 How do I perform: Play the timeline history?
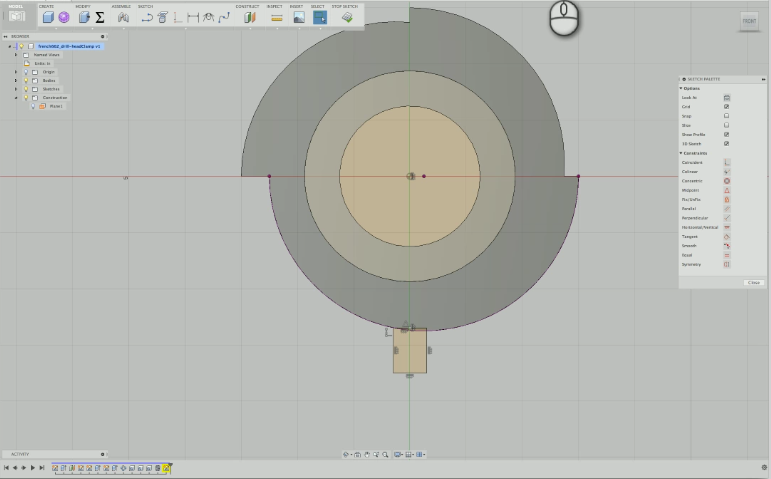pyautogui.click(x=32, y=468)
